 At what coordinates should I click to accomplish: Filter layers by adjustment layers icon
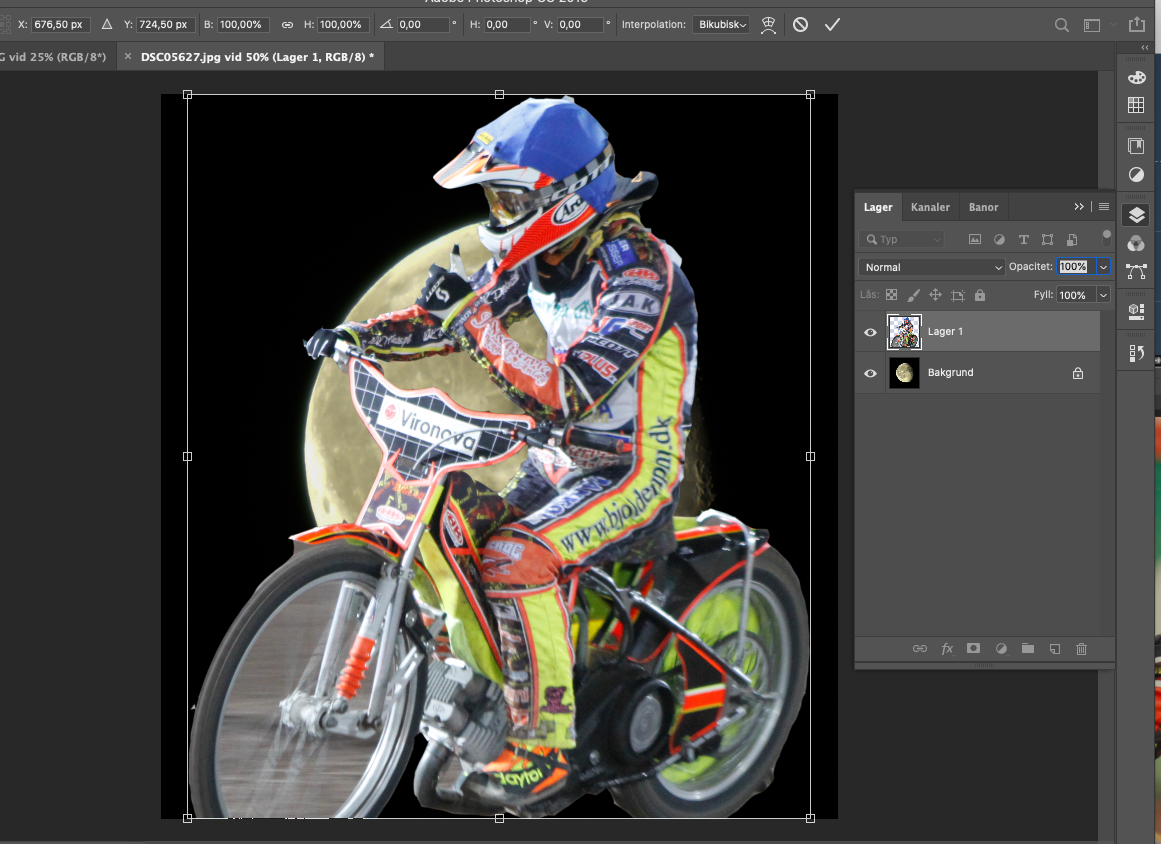(999, 239)
